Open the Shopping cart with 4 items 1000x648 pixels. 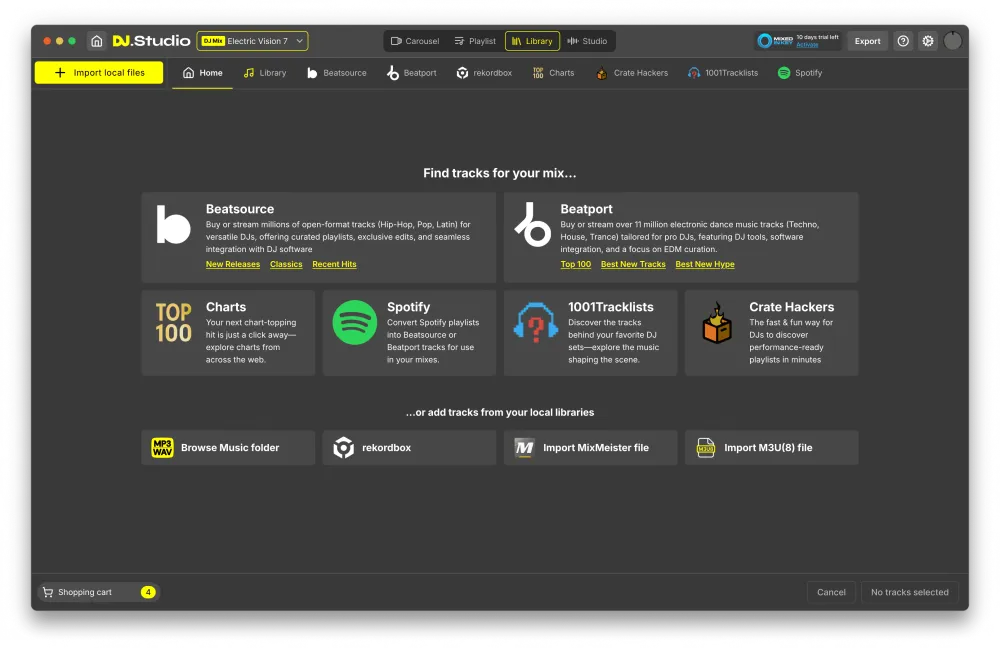pos(98,592)
